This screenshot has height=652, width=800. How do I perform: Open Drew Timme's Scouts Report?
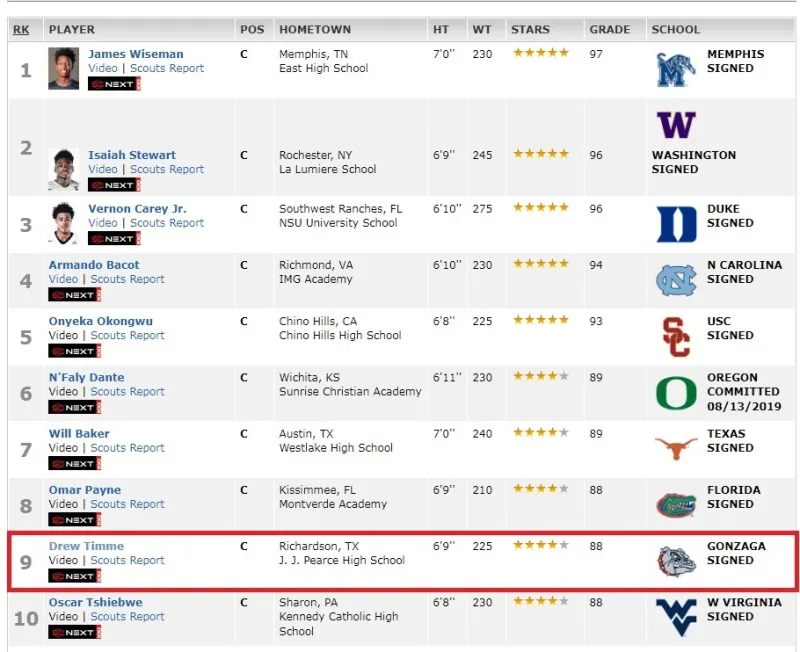click(128, 561)
